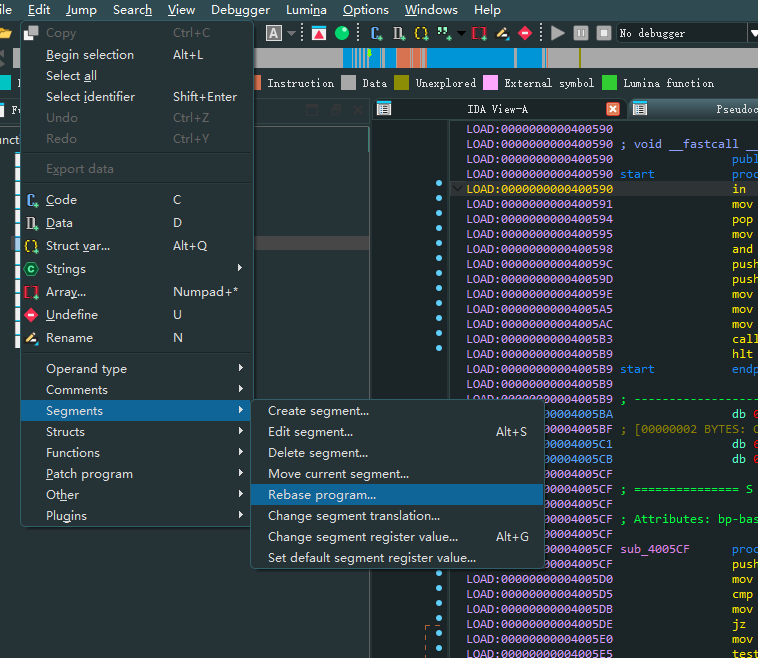Click the Undefine red diamond toolbar icon
Image resolution: width=758 pixels, height=658 pixels.
526,33
